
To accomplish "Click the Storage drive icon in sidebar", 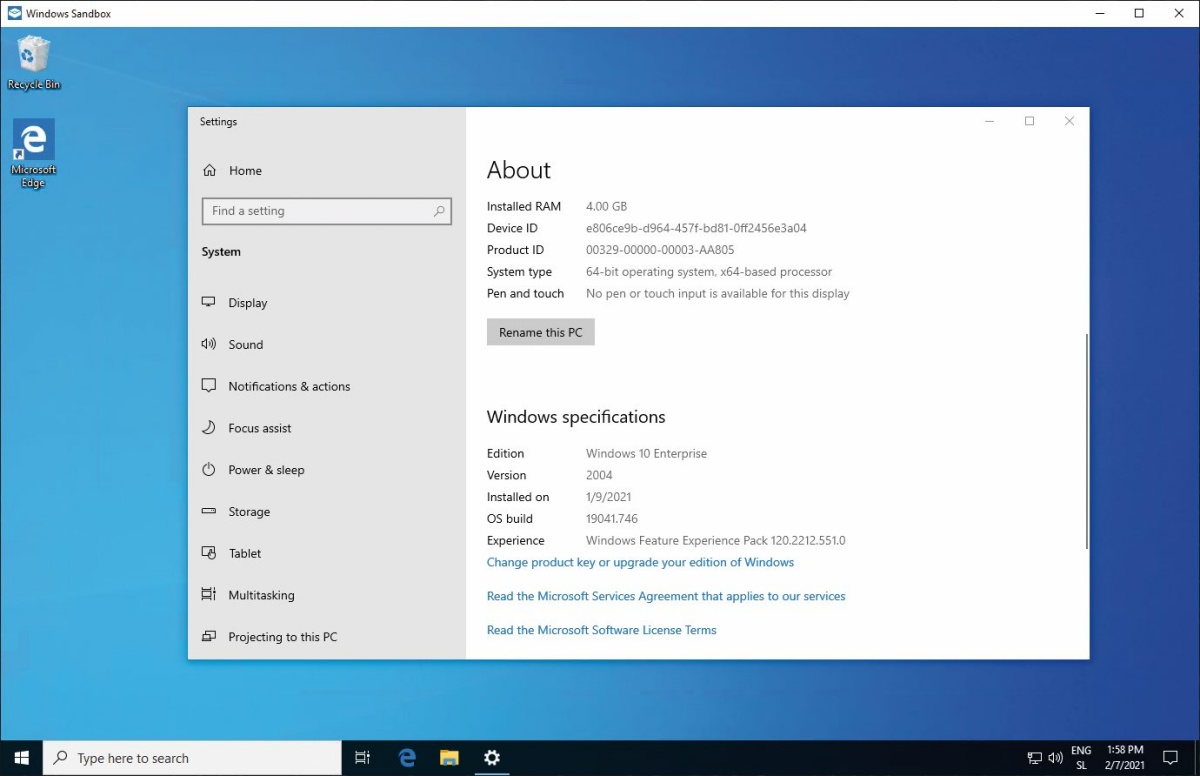I will tap(209, 511).
